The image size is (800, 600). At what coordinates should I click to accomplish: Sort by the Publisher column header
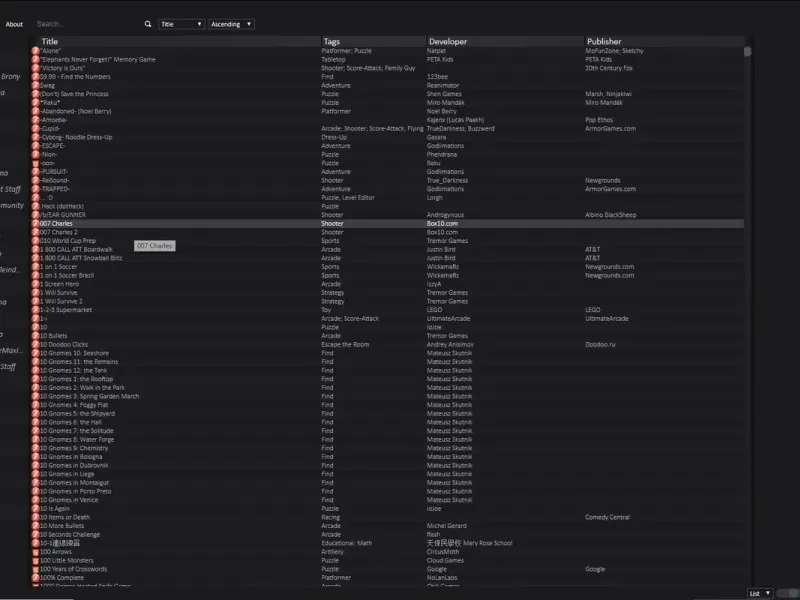pyautogui.click(x=664, y=41)
